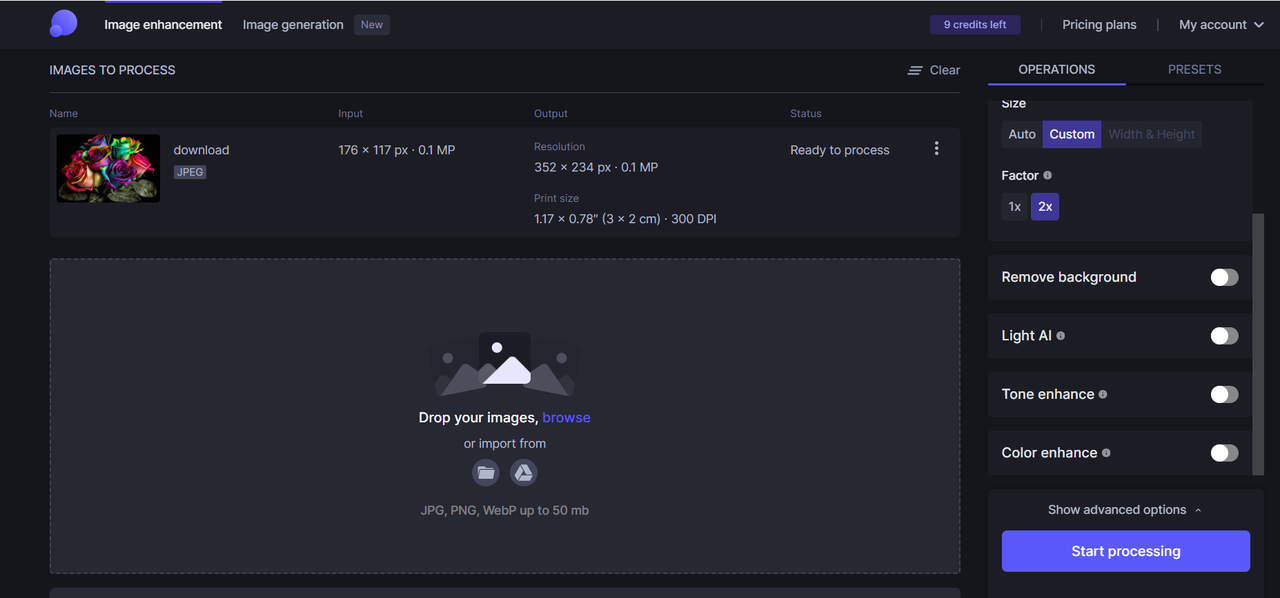Screen dimensions: 1280x598
Task: Turn on the Light AI switch
Action: click(1224, 336)
